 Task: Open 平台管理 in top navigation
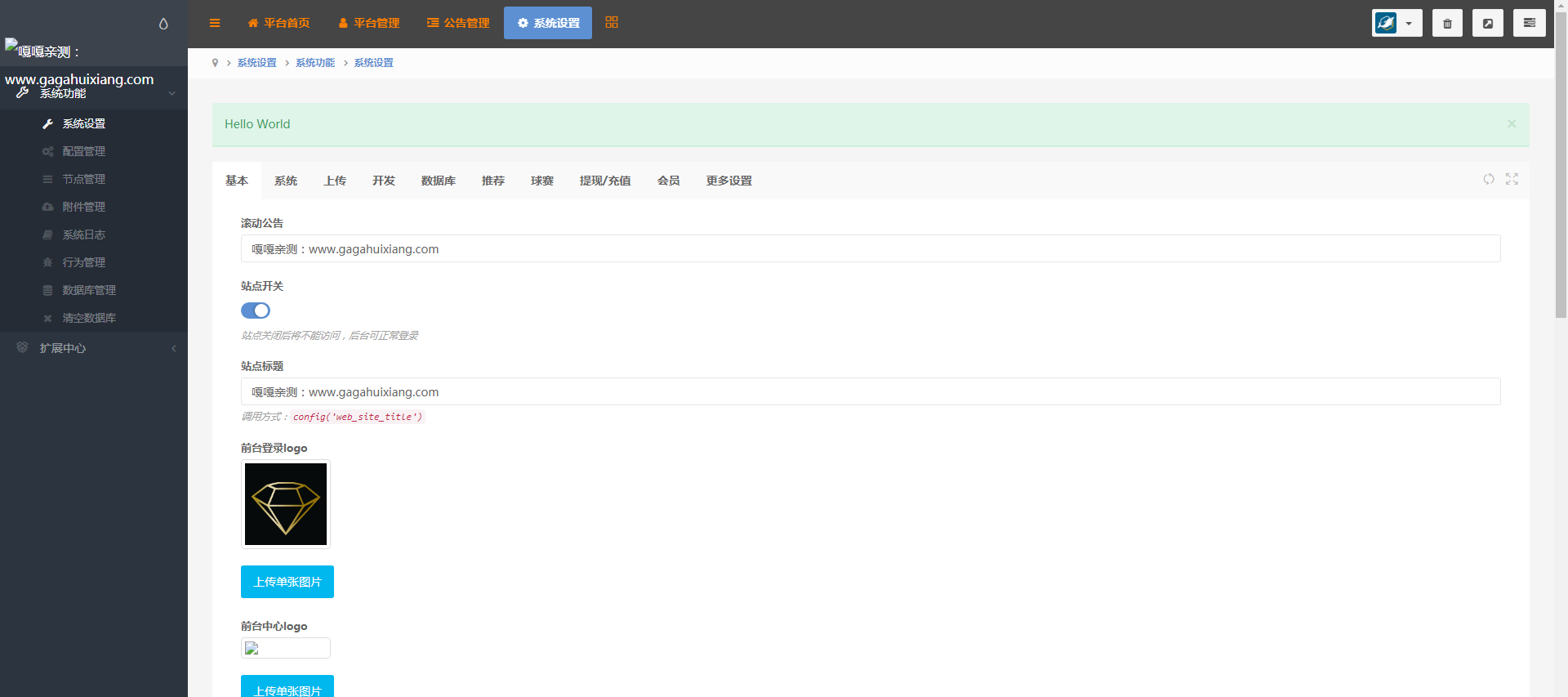pos(369,23)
